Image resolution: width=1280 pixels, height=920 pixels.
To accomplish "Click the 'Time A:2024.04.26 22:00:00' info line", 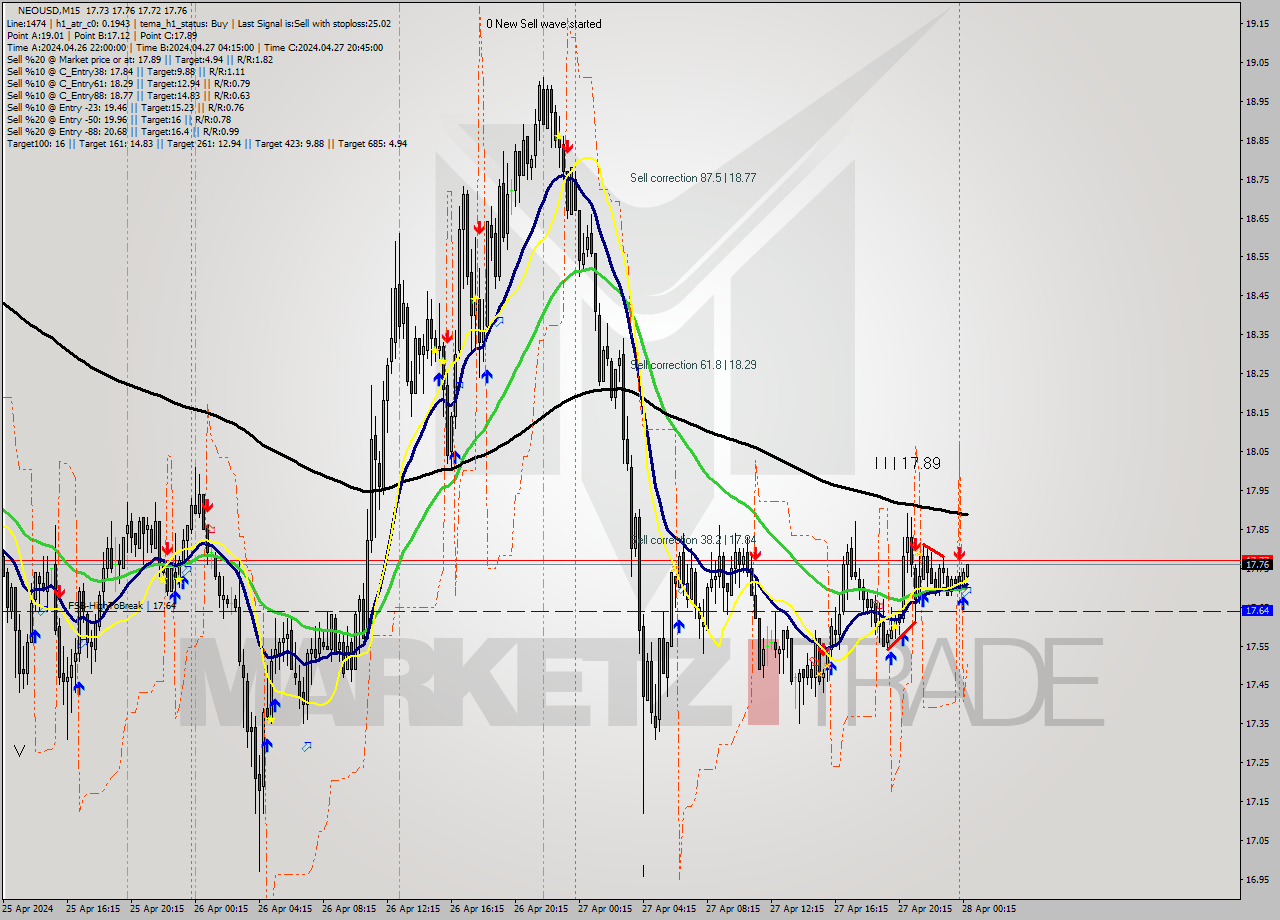I will [195, 47].
